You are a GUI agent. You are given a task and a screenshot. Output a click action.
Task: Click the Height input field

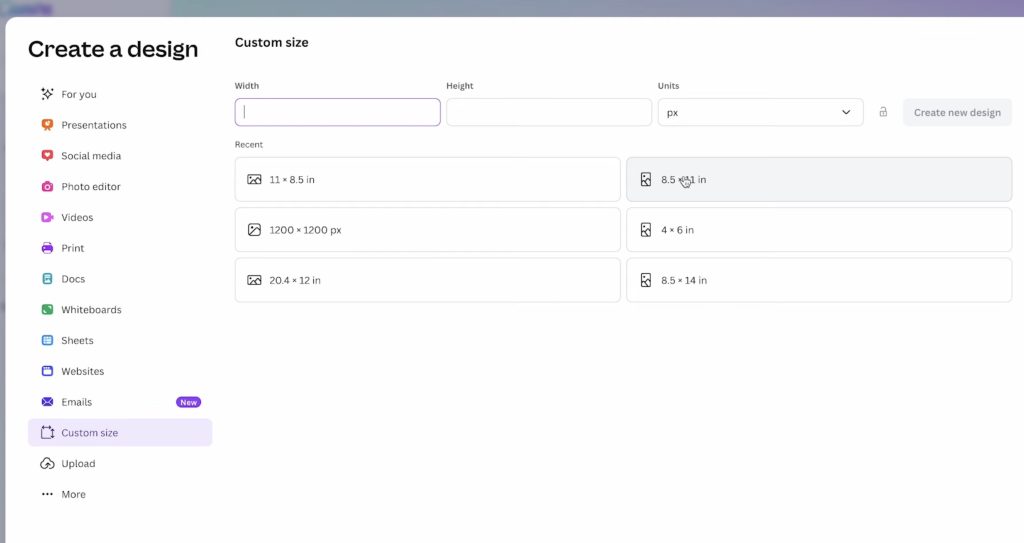point(548,112)
